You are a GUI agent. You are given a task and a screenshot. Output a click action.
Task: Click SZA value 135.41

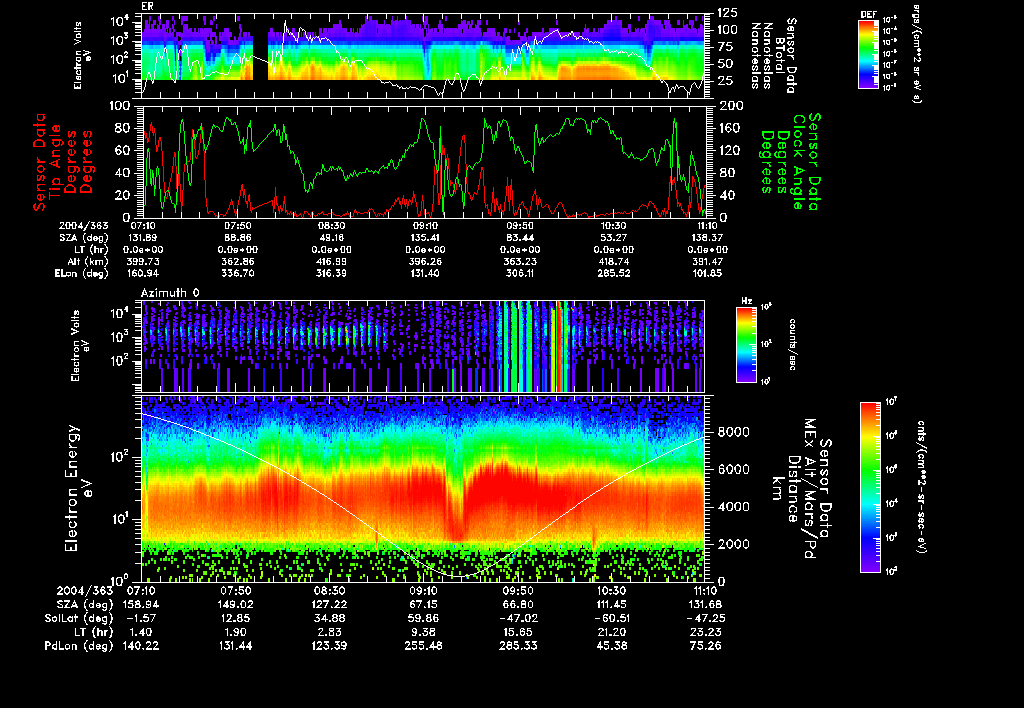click(x=425, y=238)
